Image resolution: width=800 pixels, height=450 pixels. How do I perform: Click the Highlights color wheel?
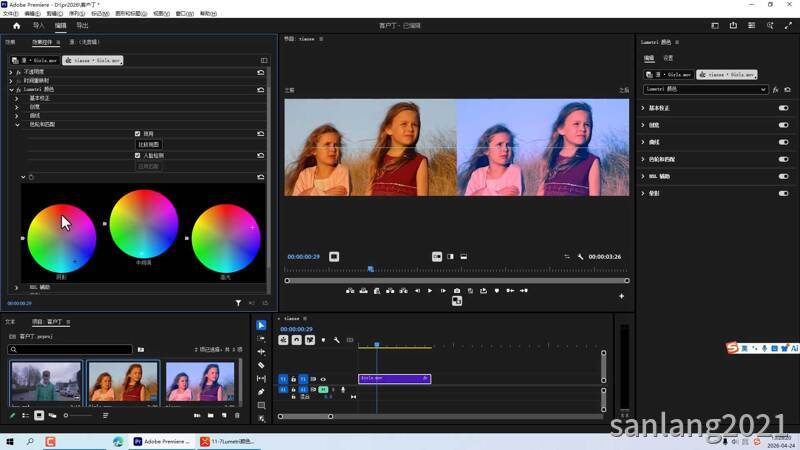[226, 238]
